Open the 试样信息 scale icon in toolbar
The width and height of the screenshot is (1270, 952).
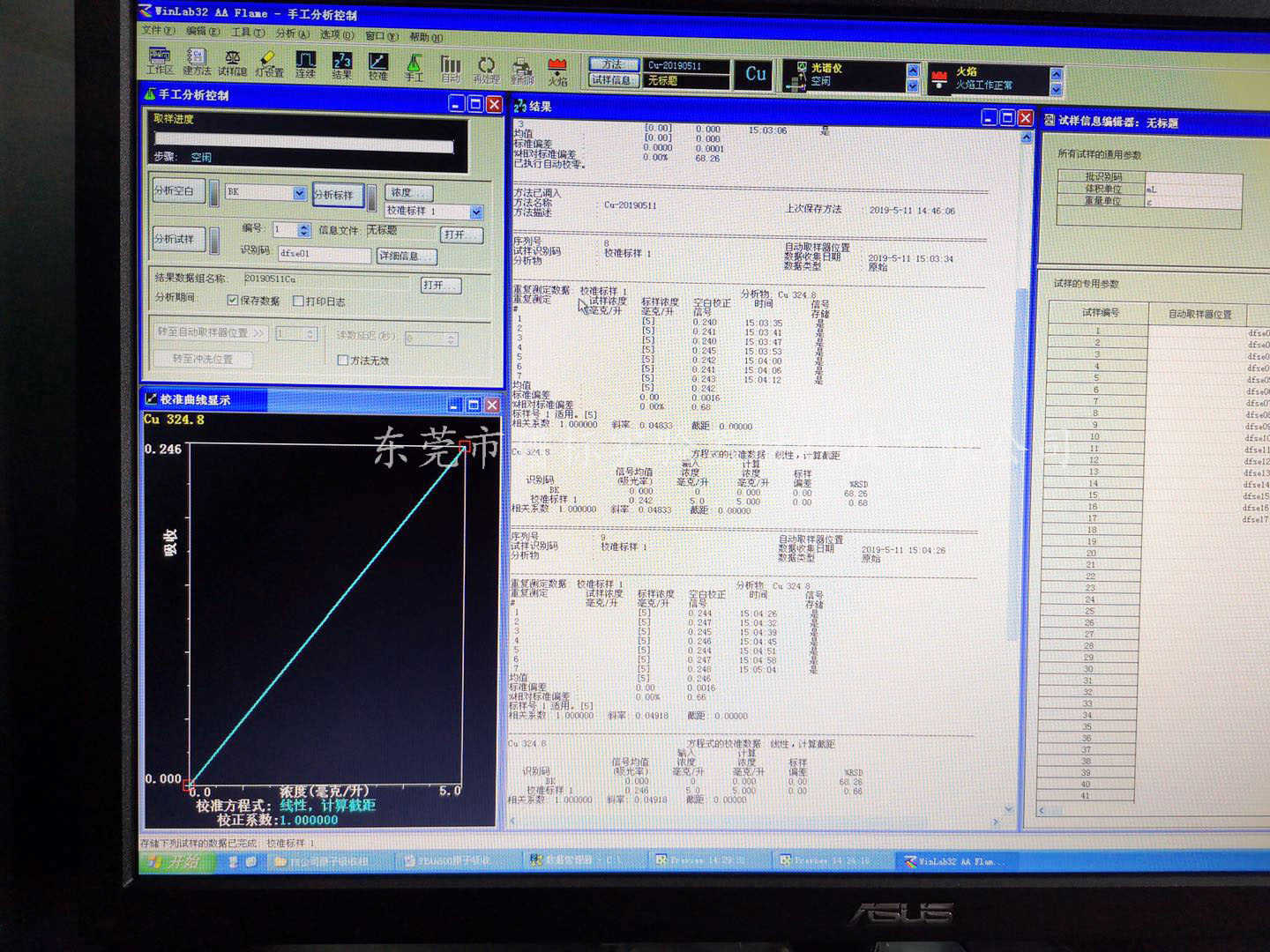pos(233,63)
